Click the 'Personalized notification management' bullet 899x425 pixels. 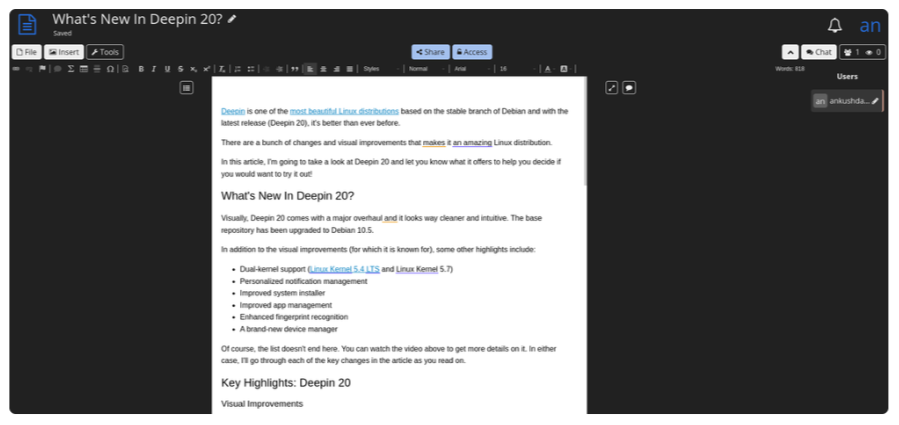point(303,281)
